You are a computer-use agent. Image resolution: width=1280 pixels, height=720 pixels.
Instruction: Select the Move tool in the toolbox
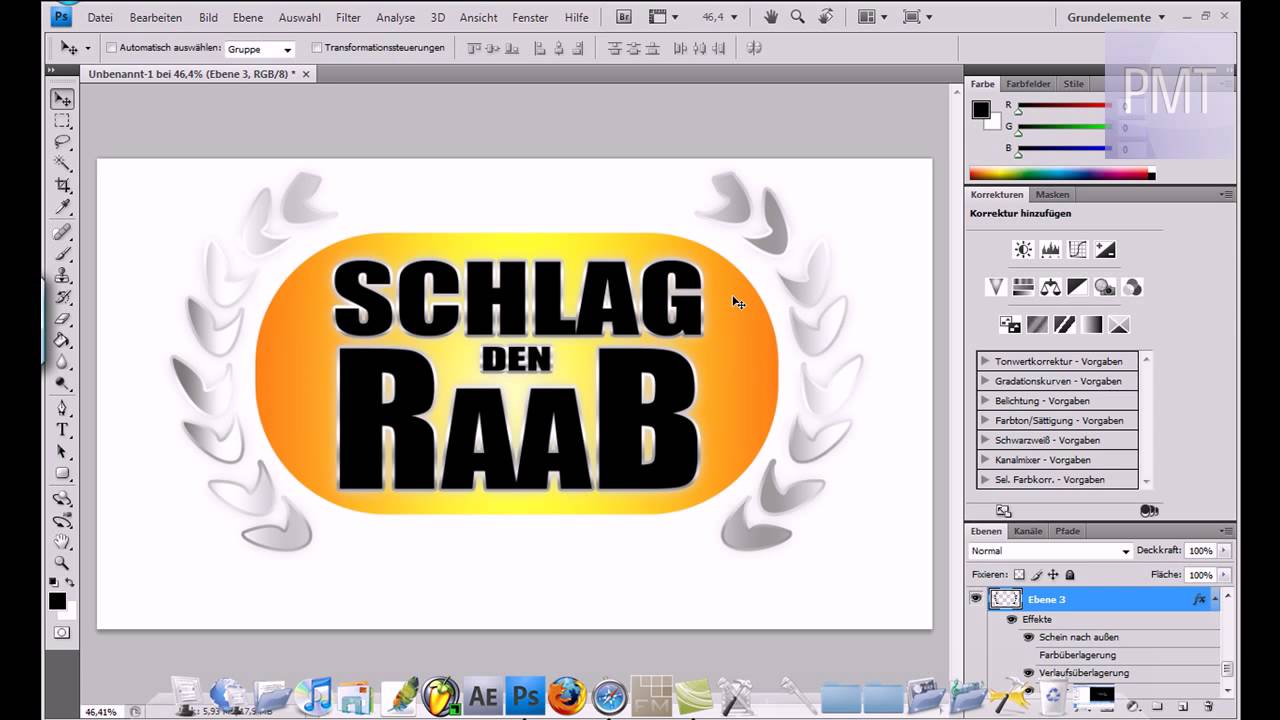pos(63,99)
